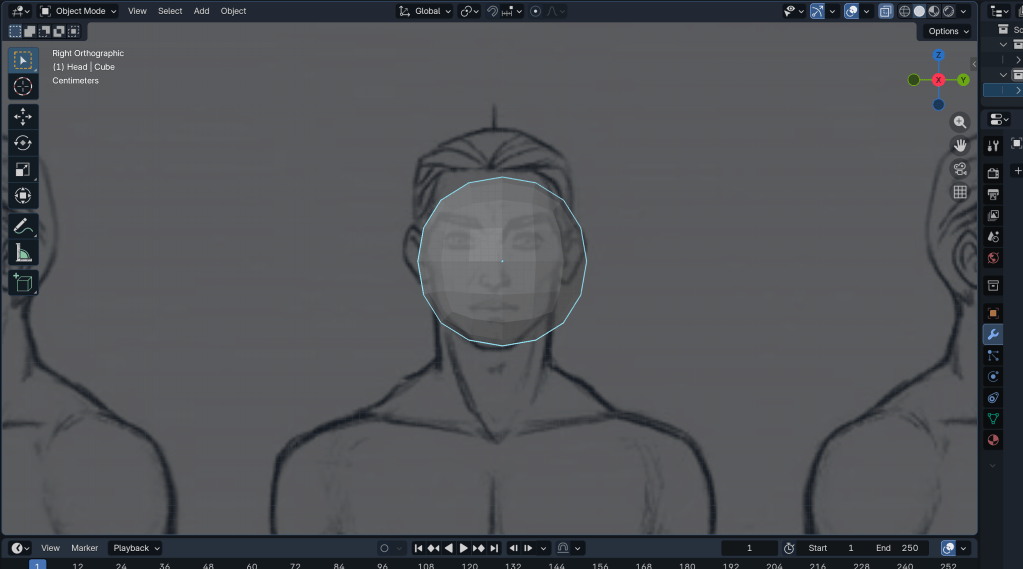
Task: Open the Global transform orientation dropdown
Action: point(425,11)
